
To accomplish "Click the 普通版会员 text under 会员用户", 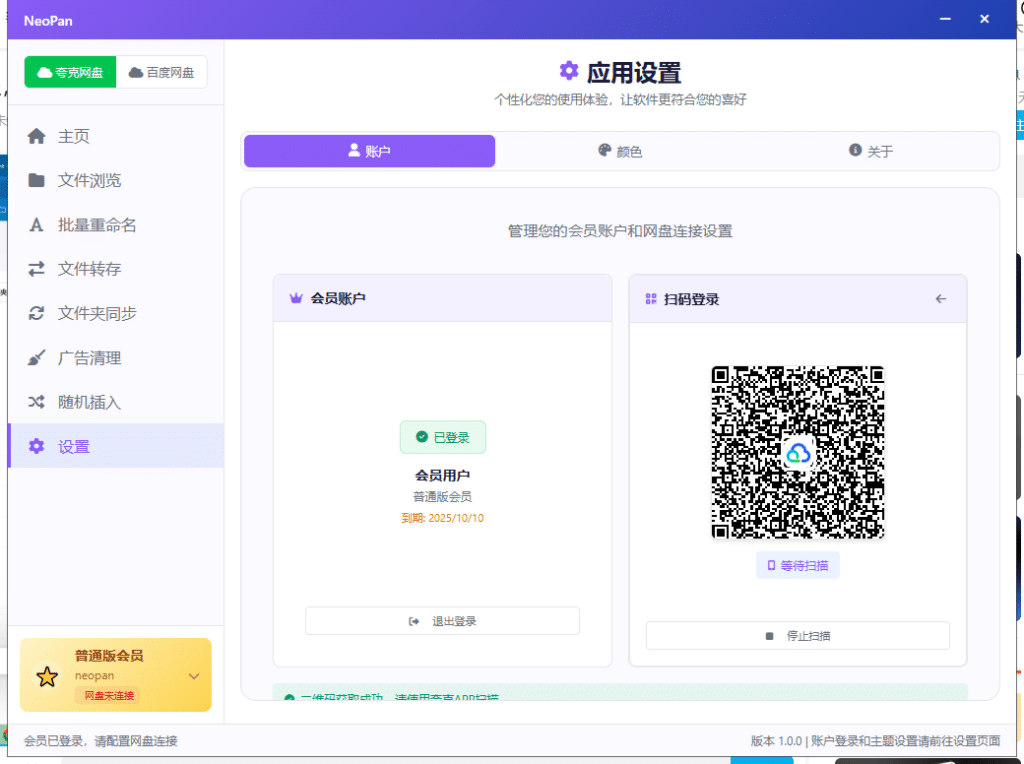I will [x=442, y=496].
